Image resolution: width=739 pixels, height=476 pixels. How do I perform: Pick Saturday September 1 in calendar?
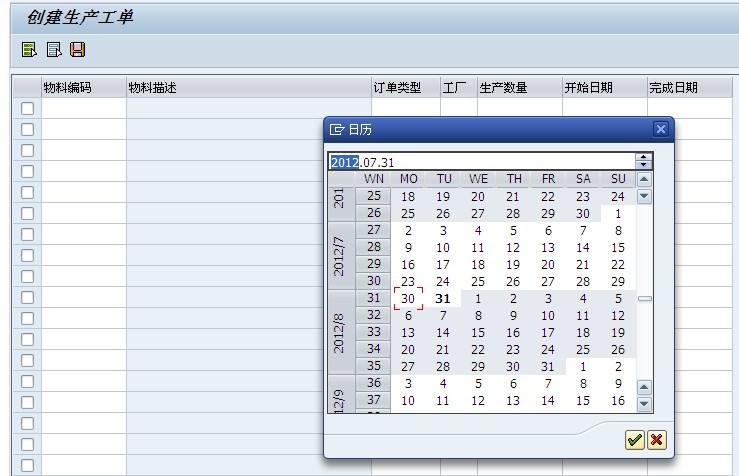[x=583, y=366]
